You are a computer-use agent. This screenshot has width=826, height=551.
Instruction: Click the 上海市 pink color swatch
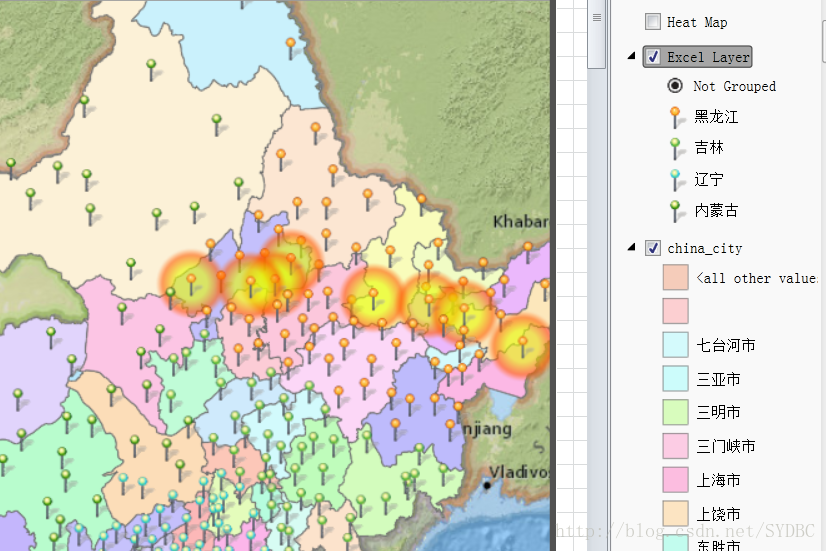pyautogui.click(x=675, y=480)
